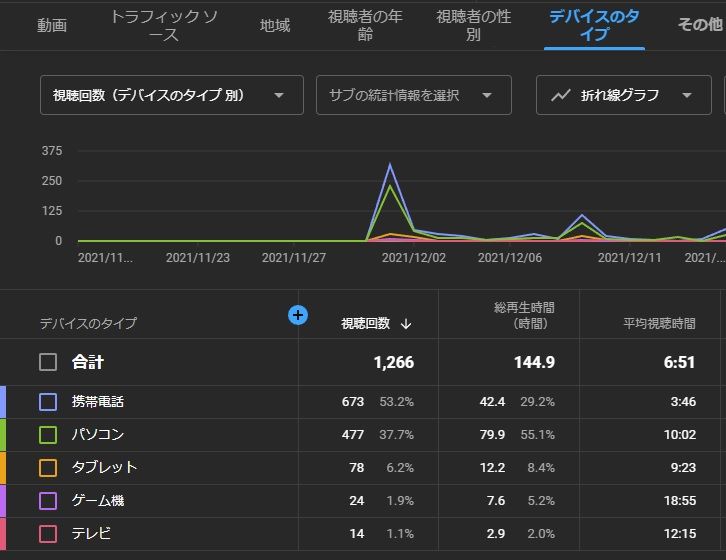Tick the テレビ row checkbox
The image size is (726, 560).
(48, 534)
